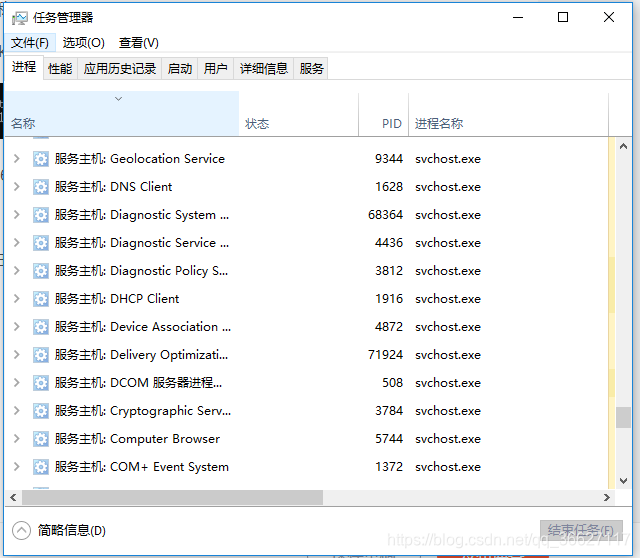The height and width of the screenshot is (558, 640).
Task: Click the gear icon for Computer Browser
Action: click(x=40, y=439)
